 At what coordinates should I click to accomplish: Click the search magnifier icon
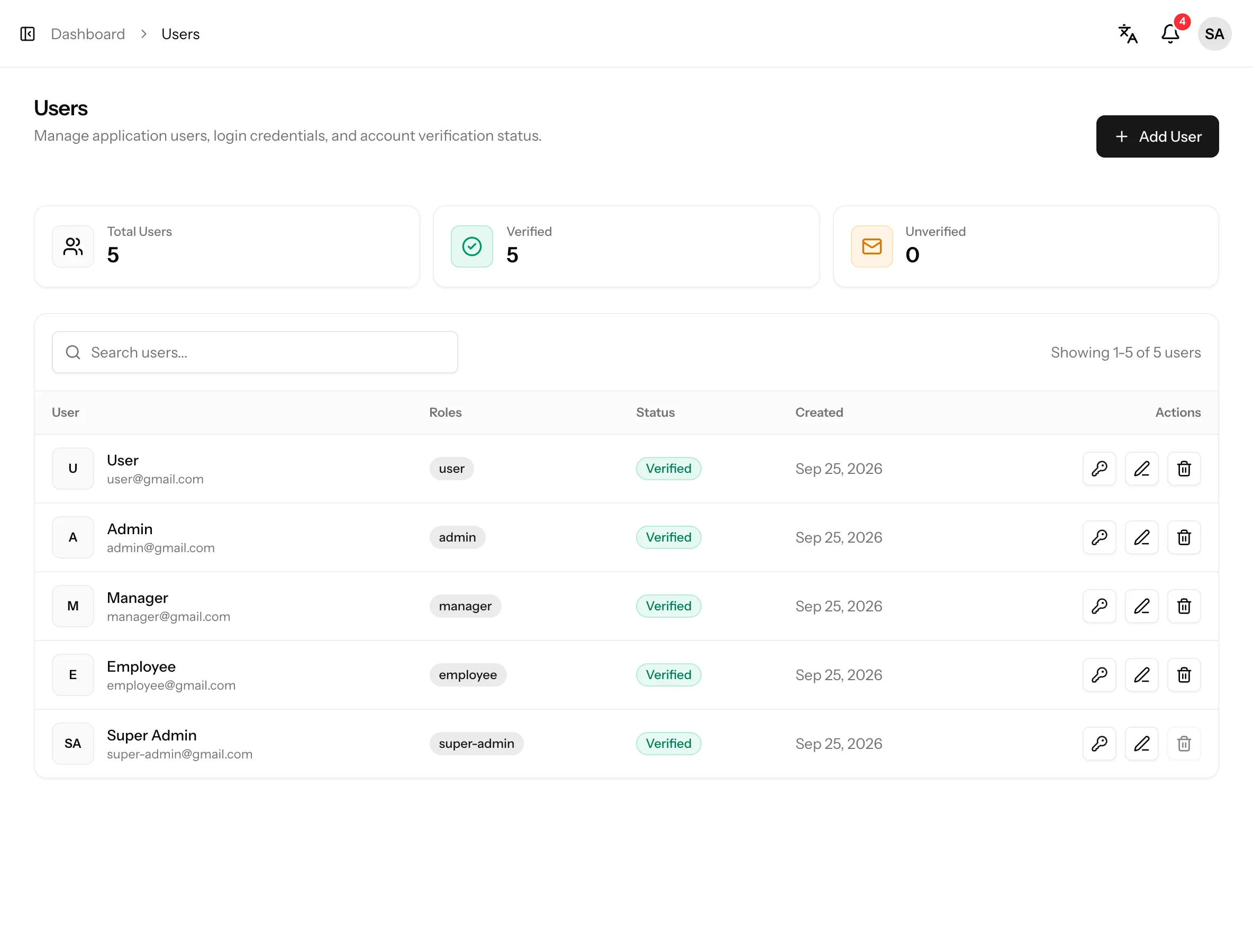click(x=72, y=352)
